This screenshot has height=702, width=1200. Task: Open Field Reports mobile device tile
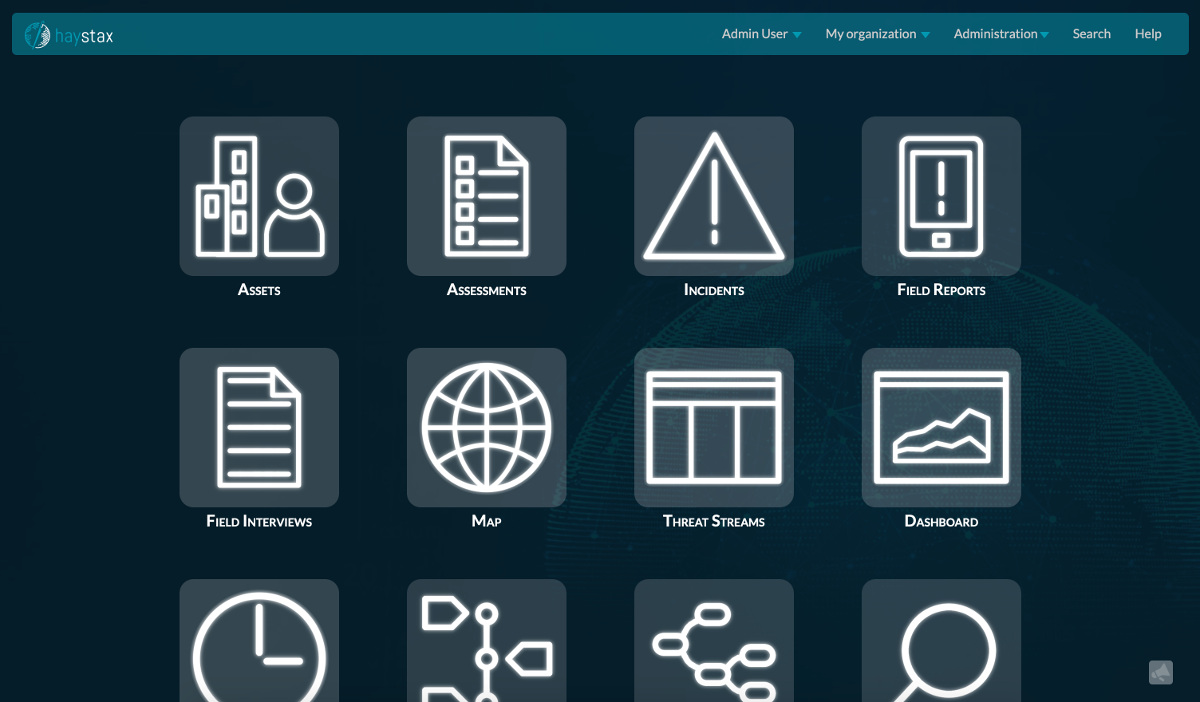pos(941,196)
